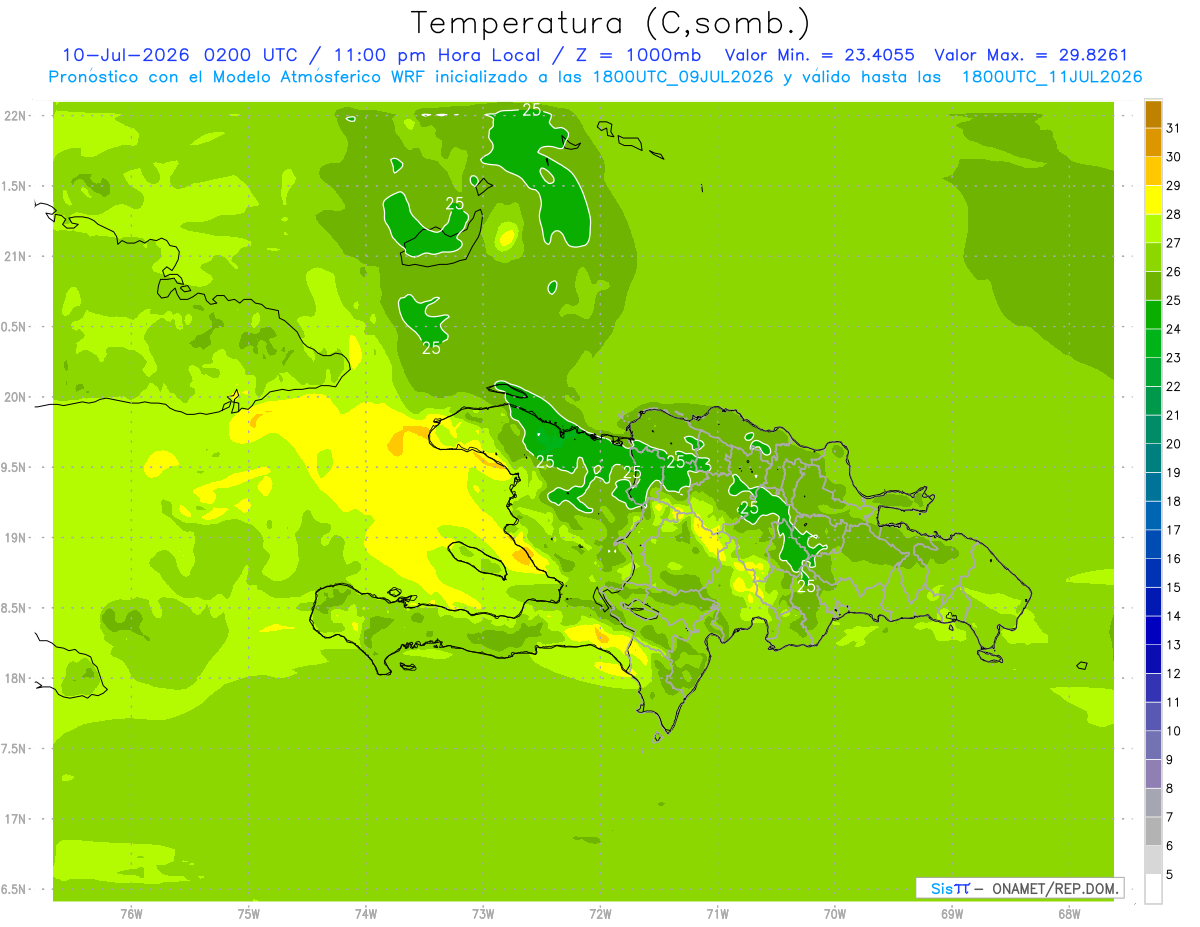The height and width of the screenshot is (927, 1200).
Task: Click the 18N latitude axis label
Action: (15, 678)
